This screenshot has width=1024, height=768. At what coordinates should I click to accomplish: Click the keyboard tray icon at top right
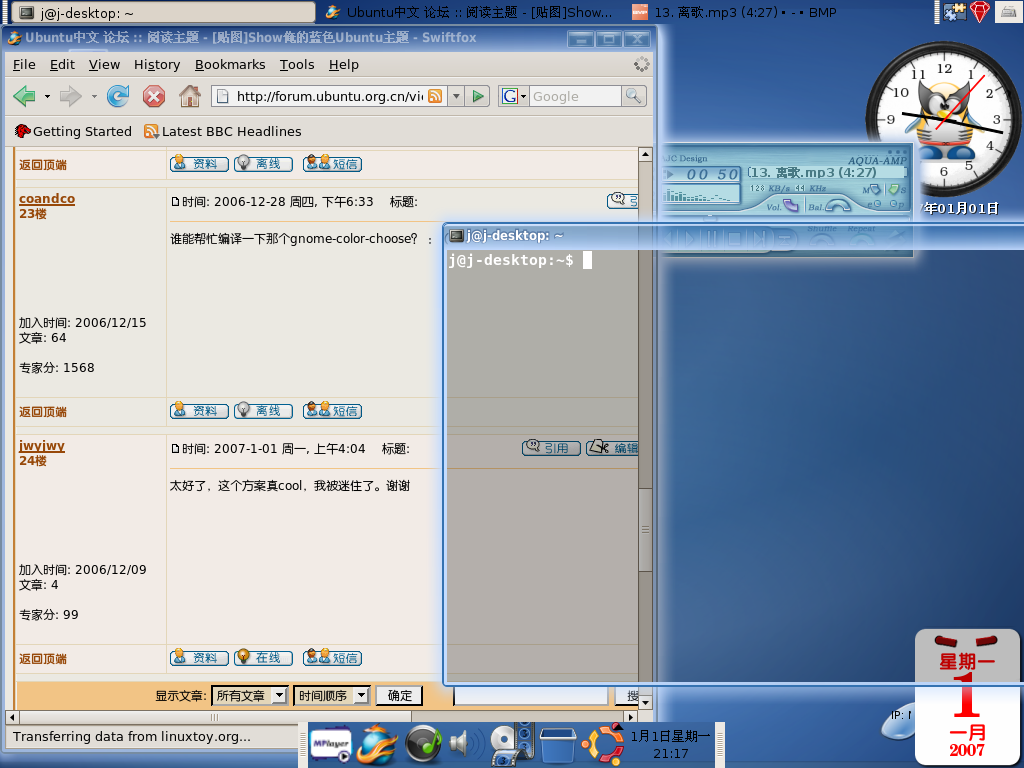tap(1008, 12)
